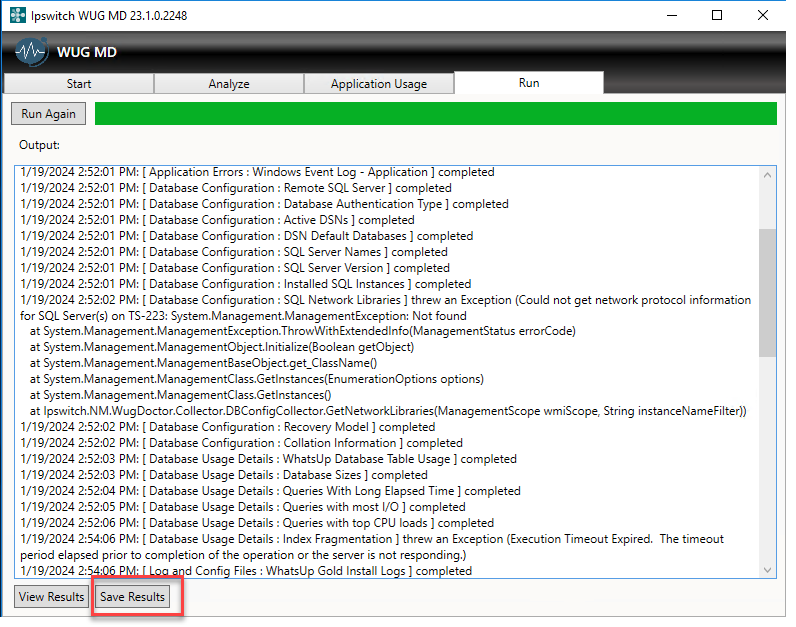Viewport: 796px width, 627px height.
Task: Select the Run tab
Action: click(529, 83)
